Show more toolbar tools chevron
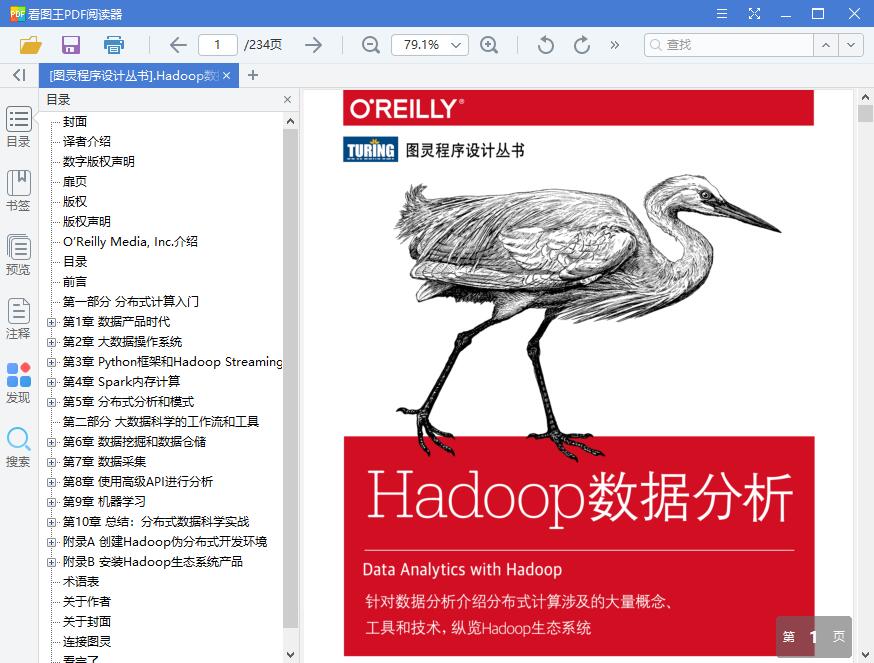The width and height of the screenshot is (874, 663). [615, 45]
